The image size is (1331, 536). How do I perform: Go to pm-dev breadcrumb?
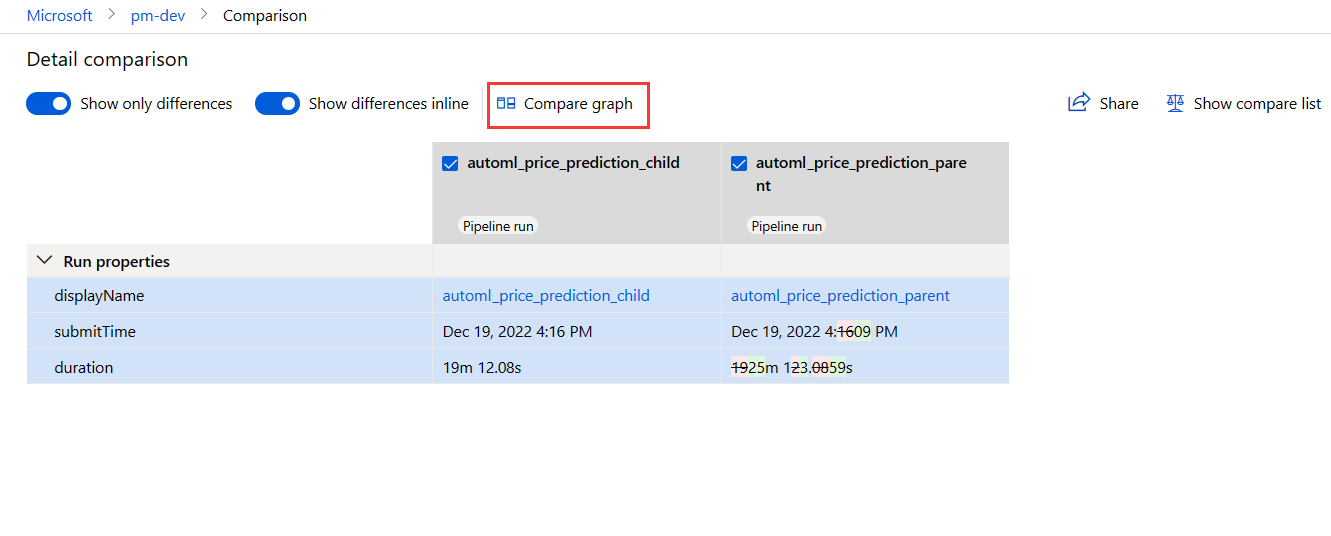[158, 16]
